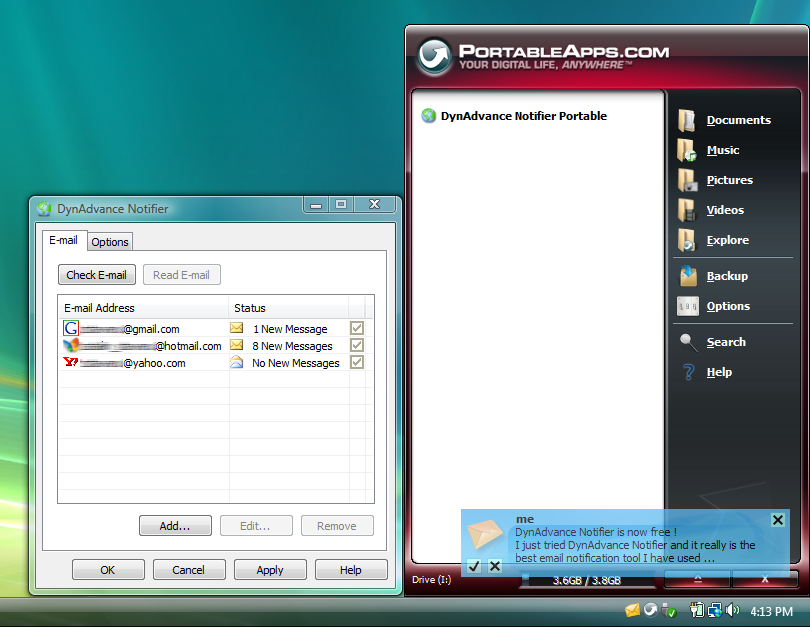Click the E-mail Address column header
The height and width of the screenshot is (627, 810).
coord(143,308)
